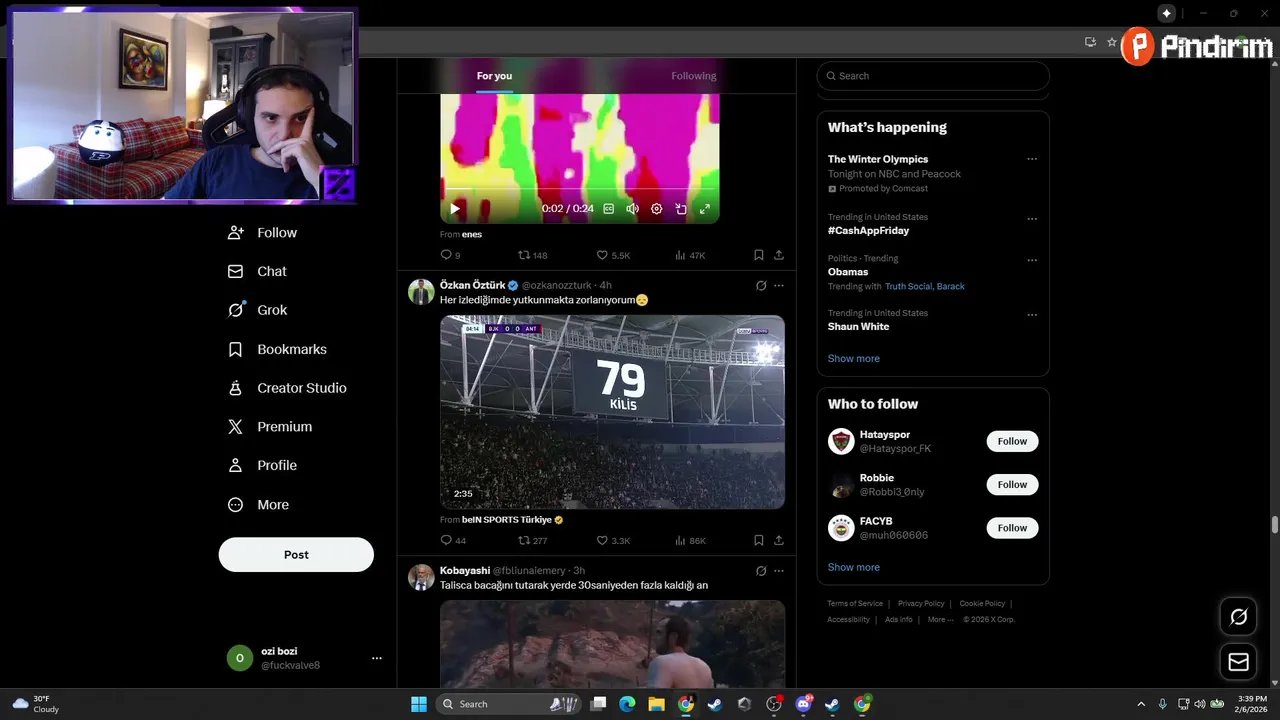Viewport: 1280px width, 720px height.
Task: Click the top video progress bar
Action: (580, 190)
